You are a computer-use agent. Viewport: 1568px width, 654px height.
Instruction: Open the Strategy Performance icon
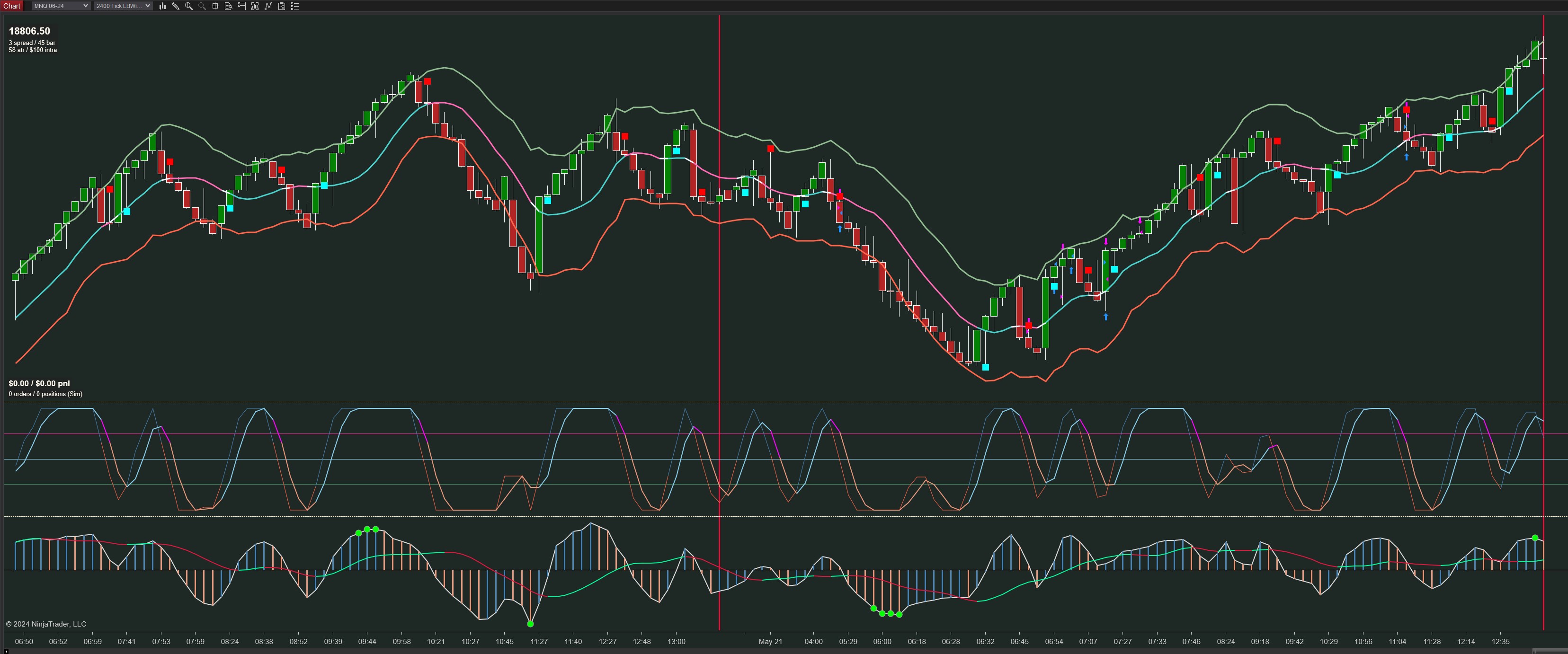click(x=282, y=6)
